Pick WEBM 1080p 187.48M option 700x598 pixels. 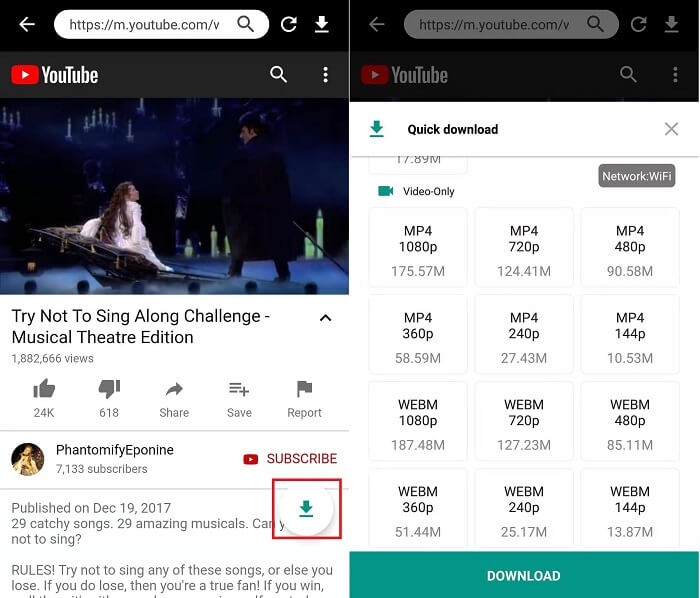tap(418, 421)
